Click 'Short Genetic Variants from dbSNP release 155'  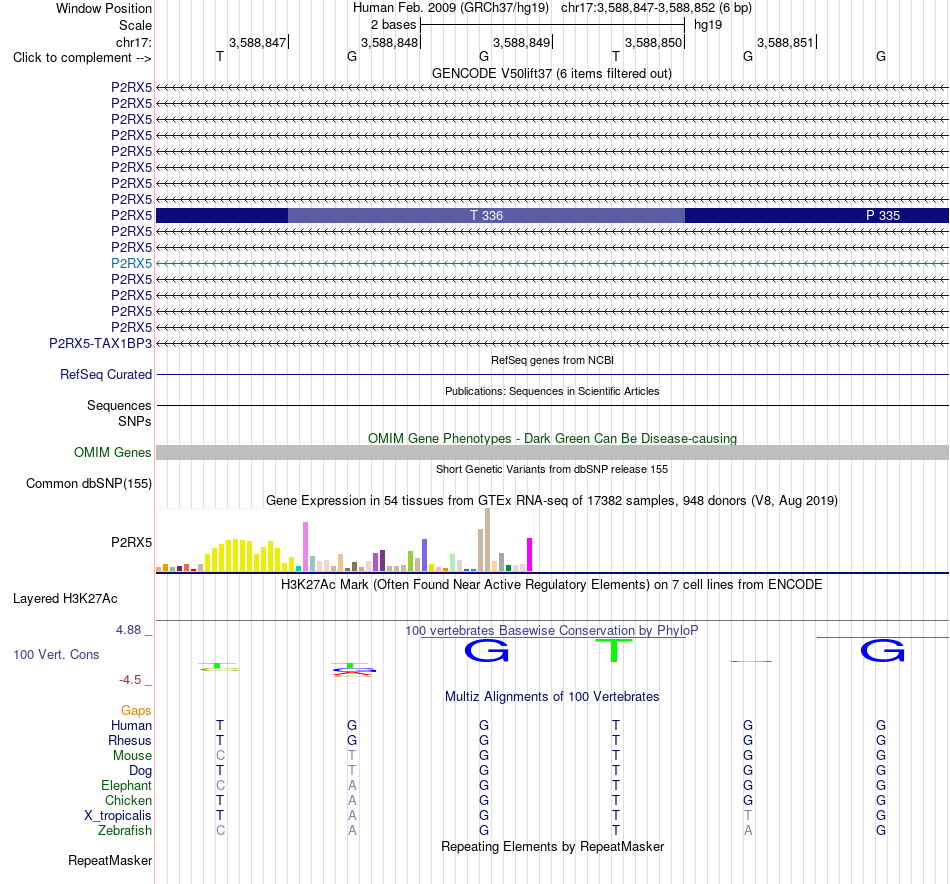(552, 469)
